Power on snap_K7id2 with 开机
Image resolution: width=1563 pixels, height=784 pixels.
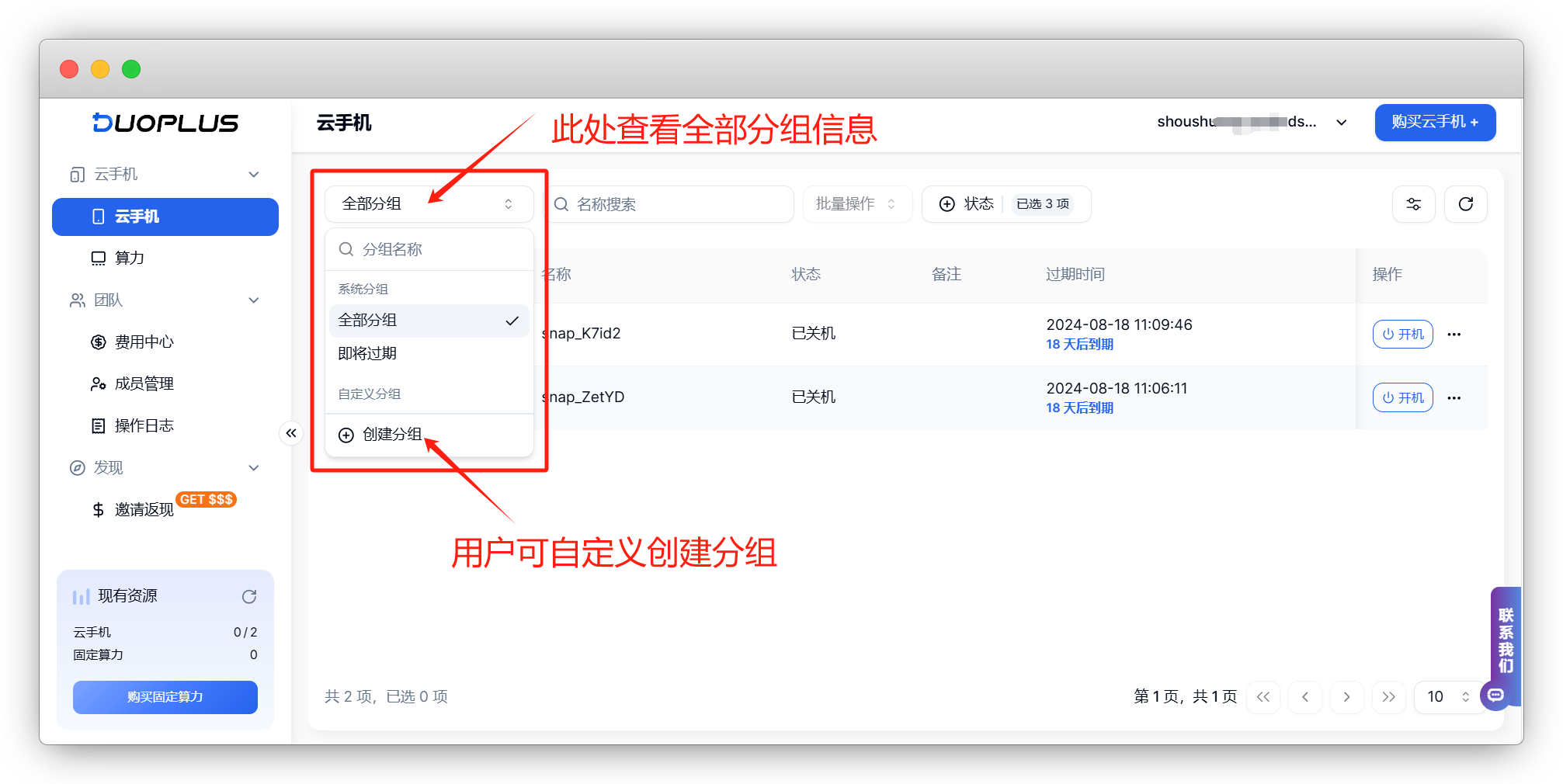pyautogui.click(x=1403, y=335)
